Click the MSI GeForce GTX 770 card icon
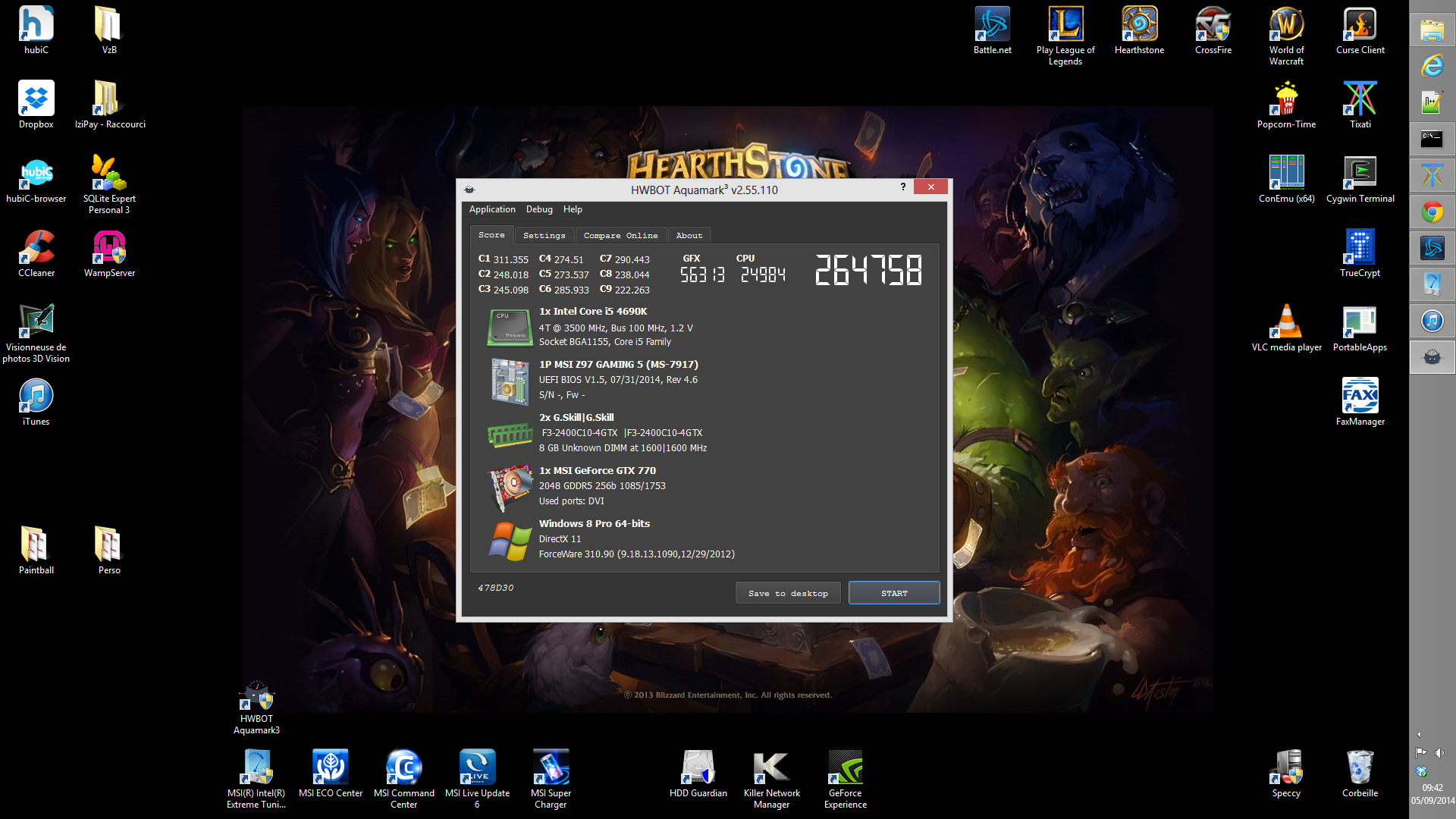The image size is (1456, 819). (511, 488)
